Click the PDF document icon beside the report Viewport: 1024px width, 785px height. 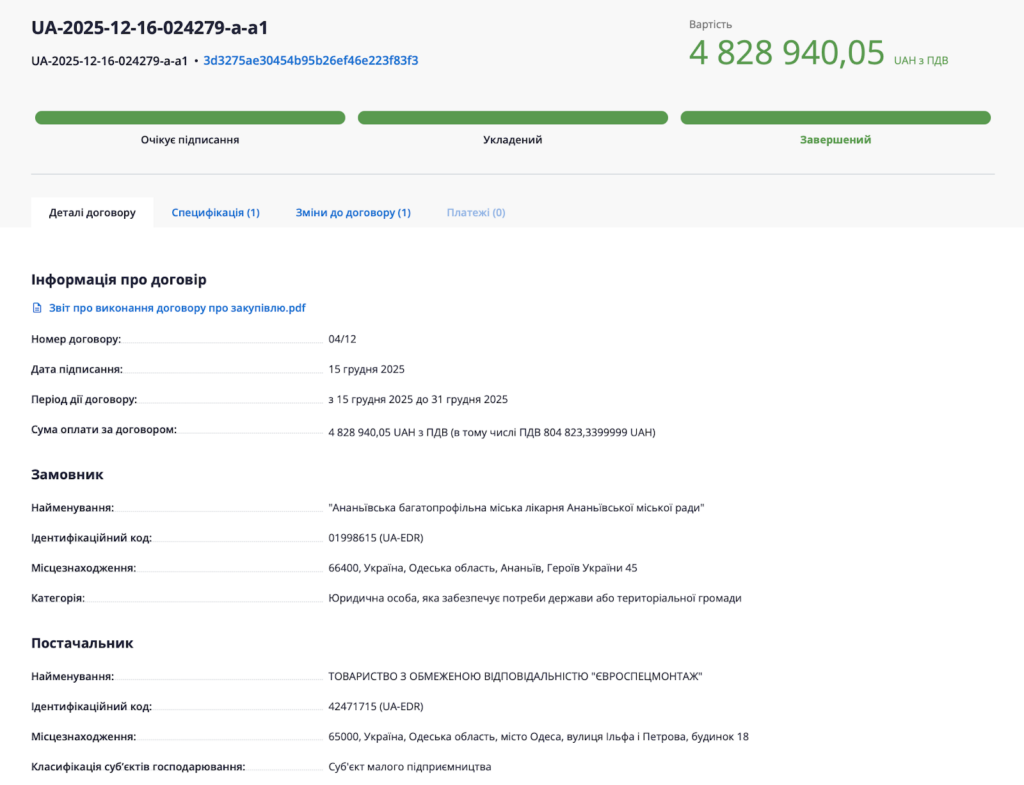click(x=37, y=308)
